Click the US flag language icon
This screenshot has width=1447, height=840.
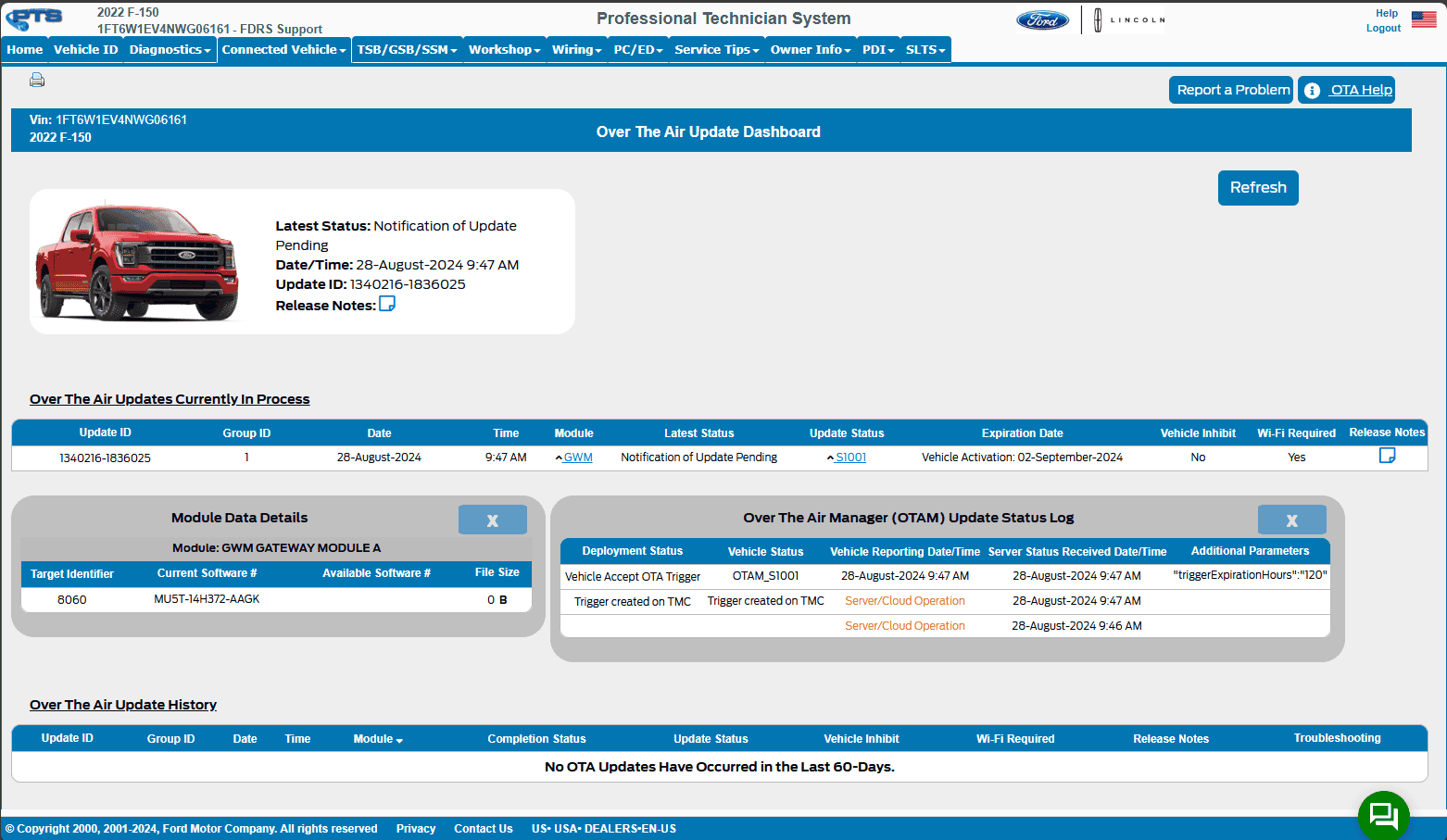(x=1424, y=19)
